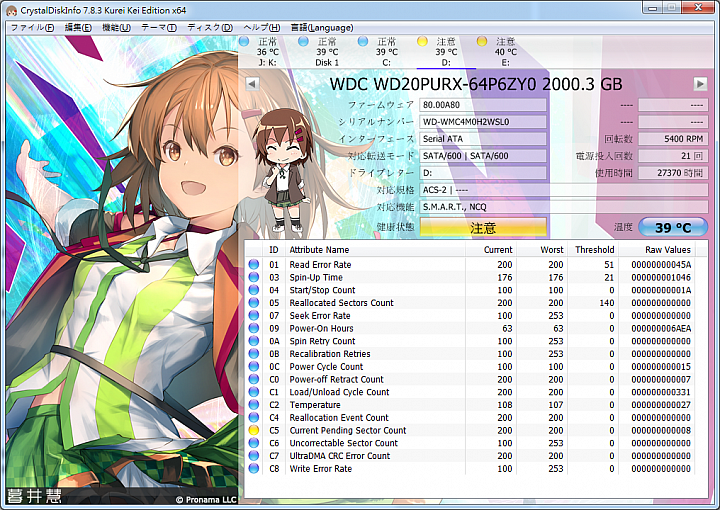Click blue status icon for Reallocated Sectors Count
The image size is (720, 510).
(253, 303)
